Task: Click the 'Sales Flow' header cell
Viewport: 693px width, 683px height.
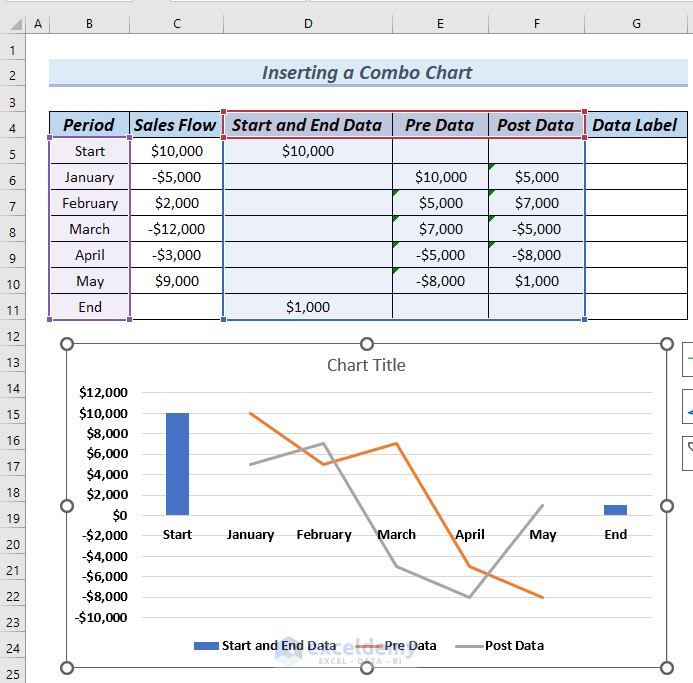Action: [176, 125]
